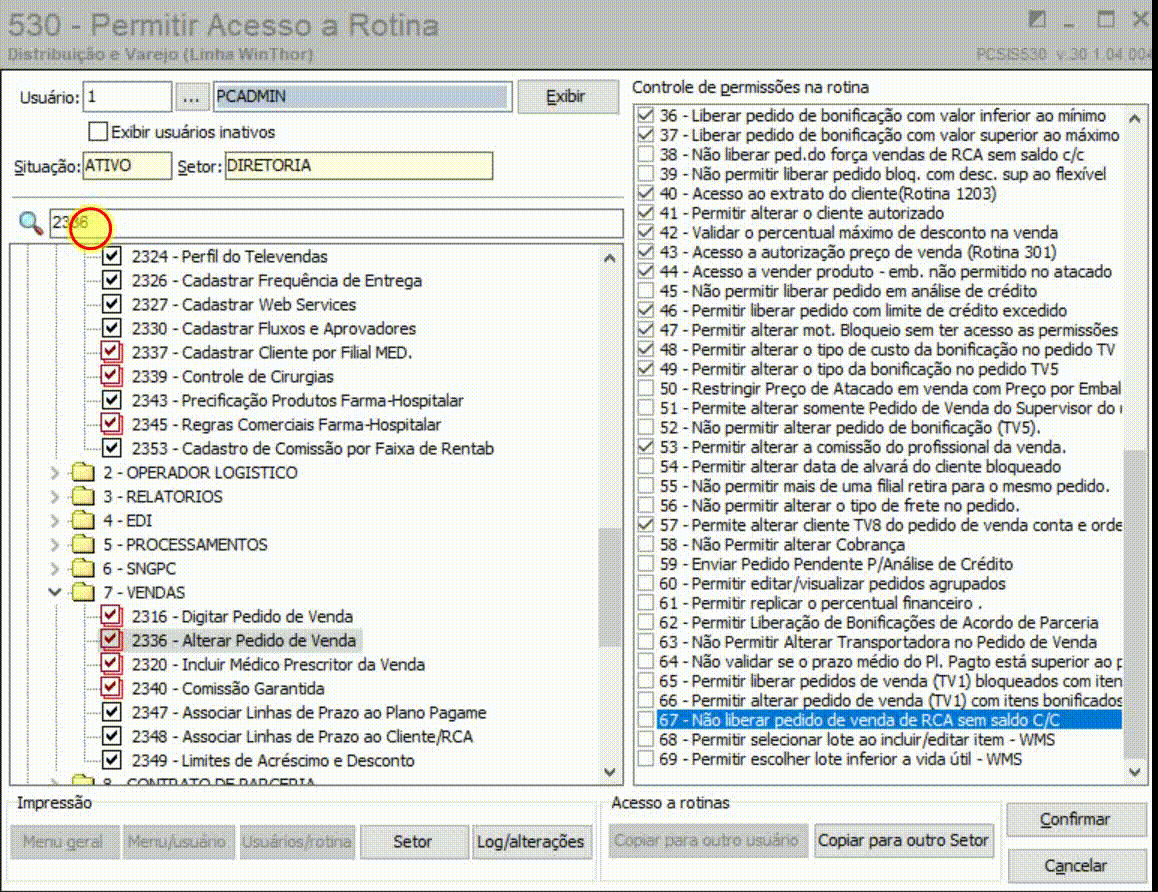This screenshot has height=892, width=1158.
Task: Click the routine search field
Action: click(336, 223)
